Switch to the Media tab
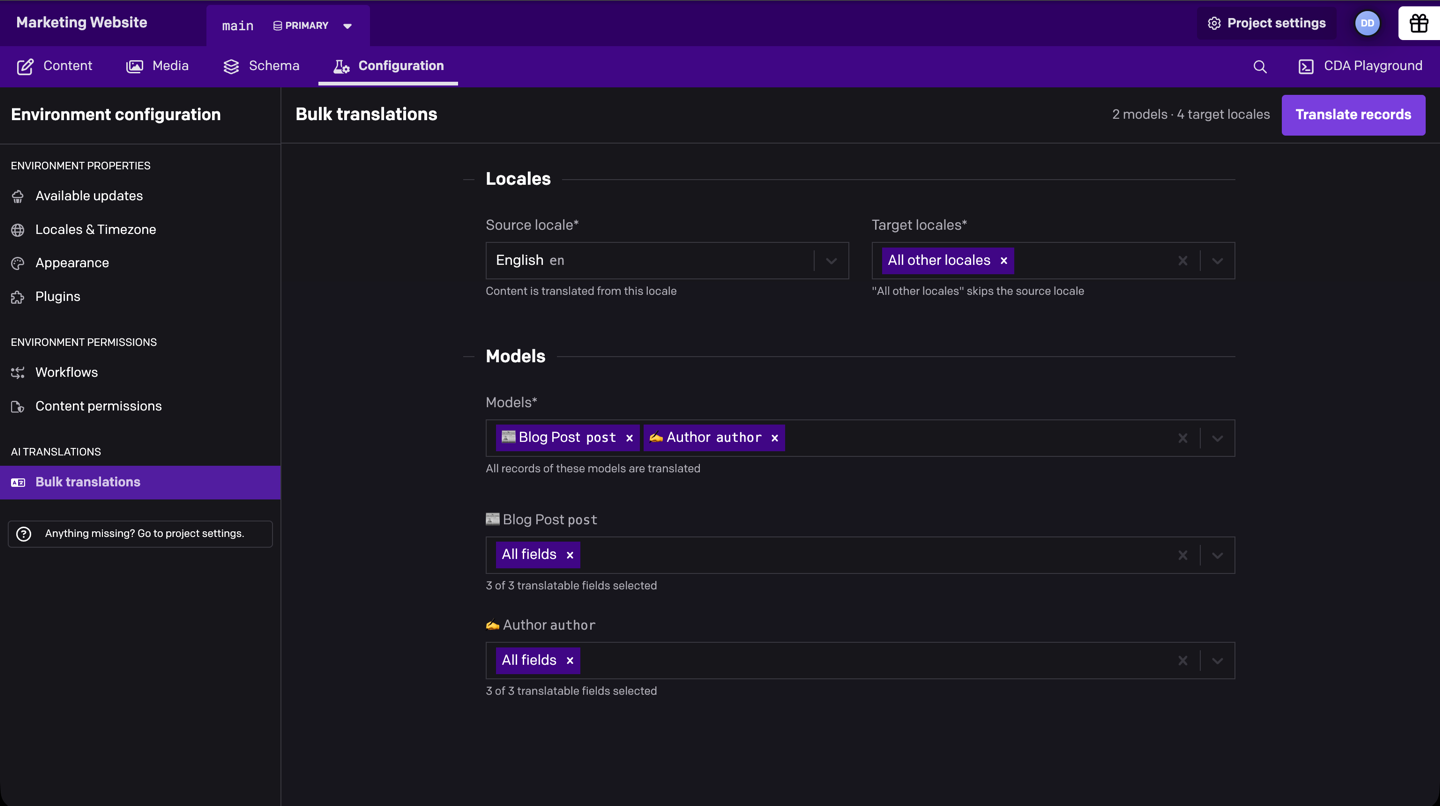 pos(157,66)
